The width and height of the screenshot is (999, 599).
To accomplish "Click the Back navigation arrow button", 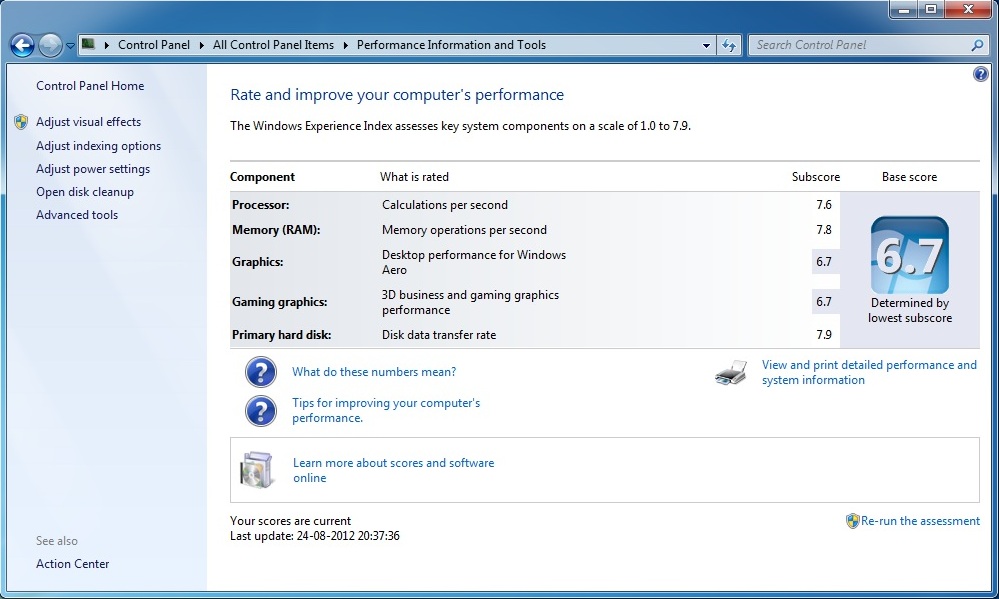I will (22, 45).
